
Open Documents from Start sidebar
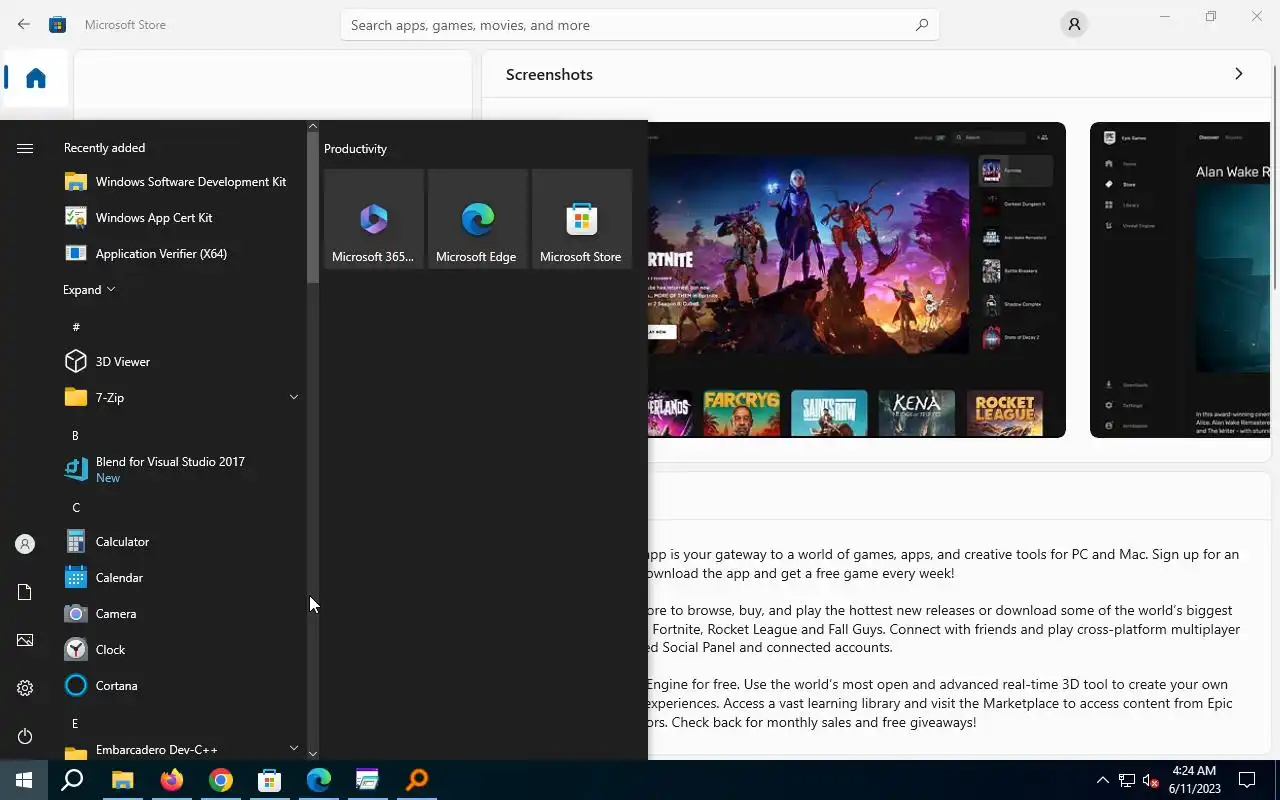25,592
